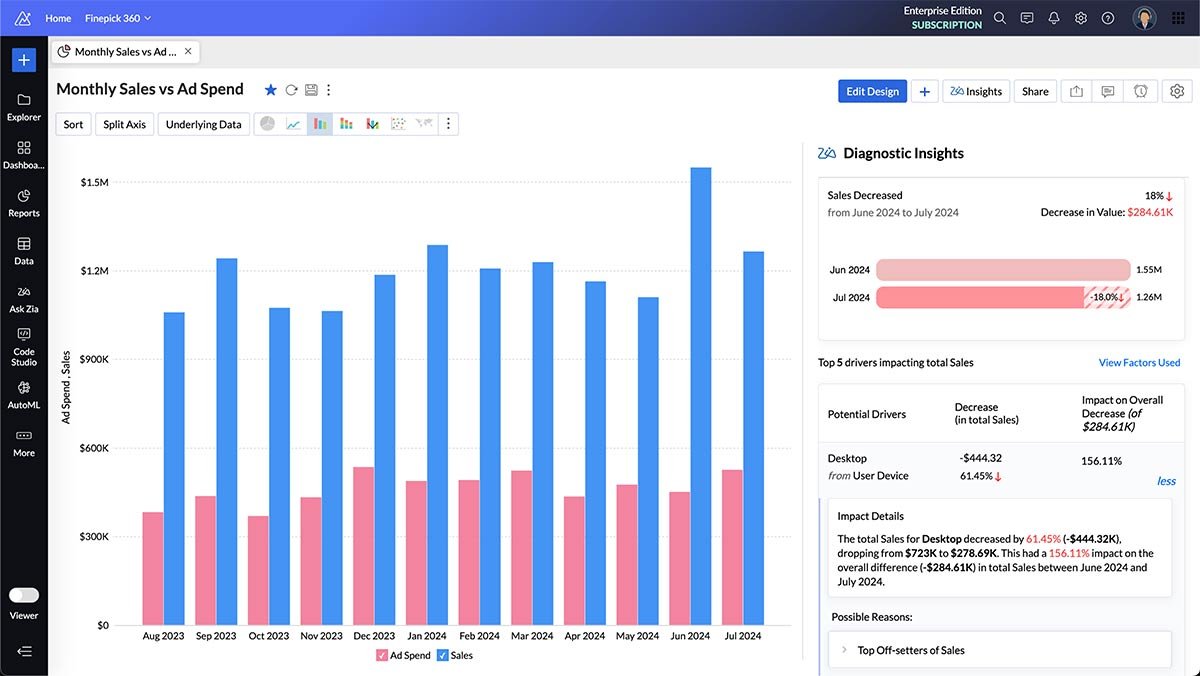Click the Edit Design button

[x=872, y=91]
